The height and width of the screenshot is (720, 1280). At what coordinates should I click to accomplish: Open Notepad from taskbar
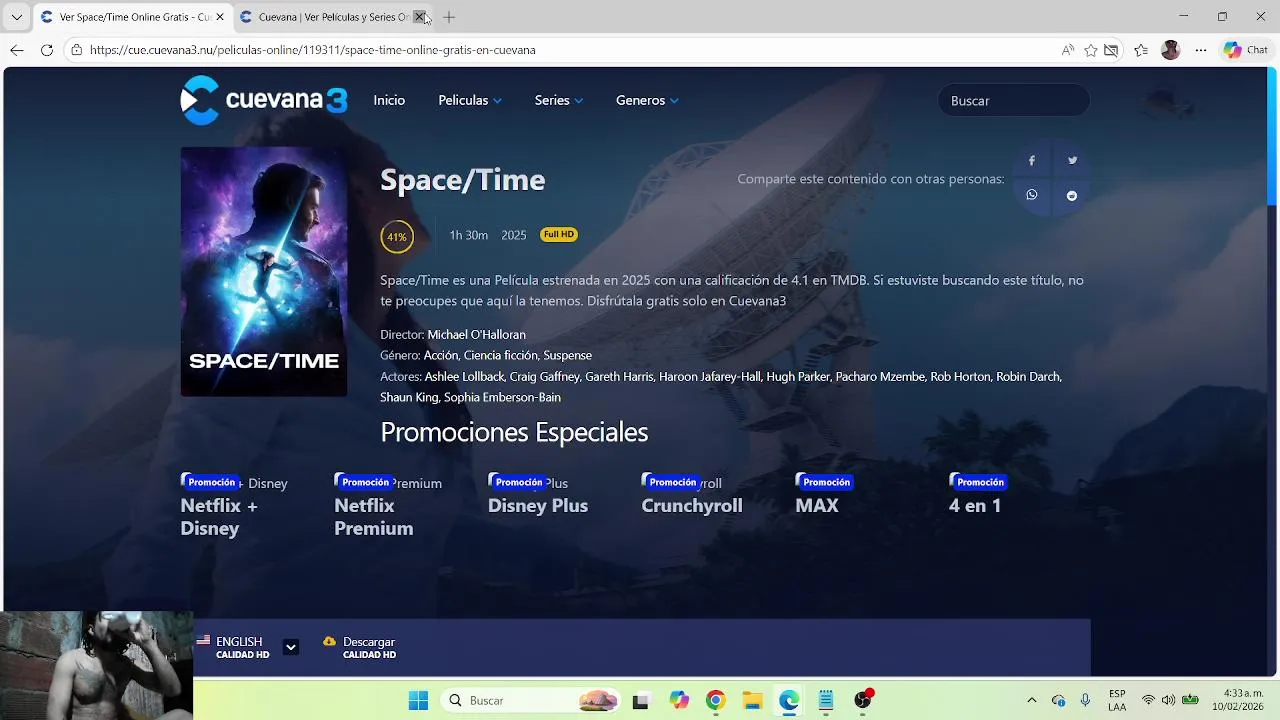click(826, 700)
